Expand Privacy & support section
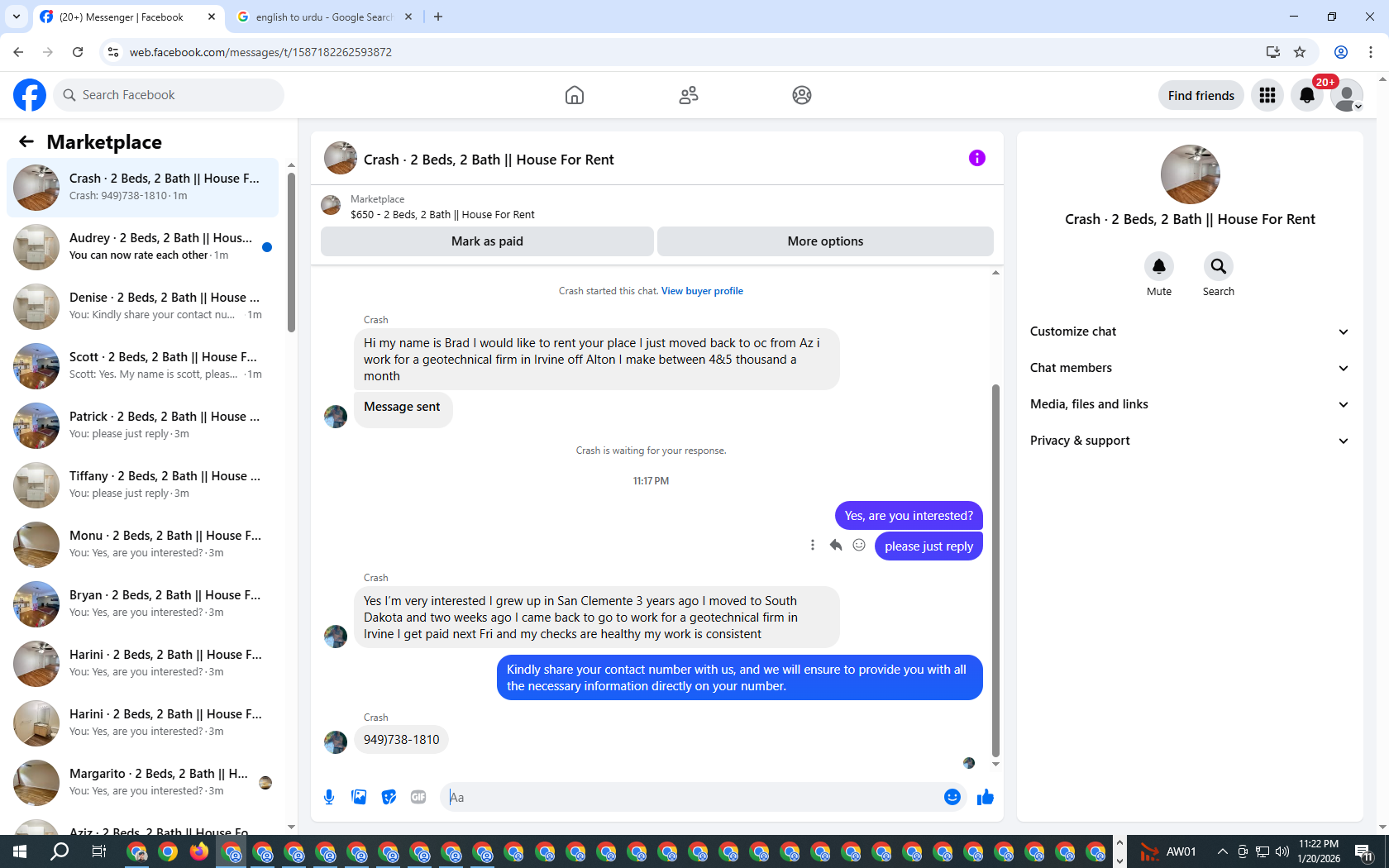The image size is (1389, 868). coord(1190,441)
